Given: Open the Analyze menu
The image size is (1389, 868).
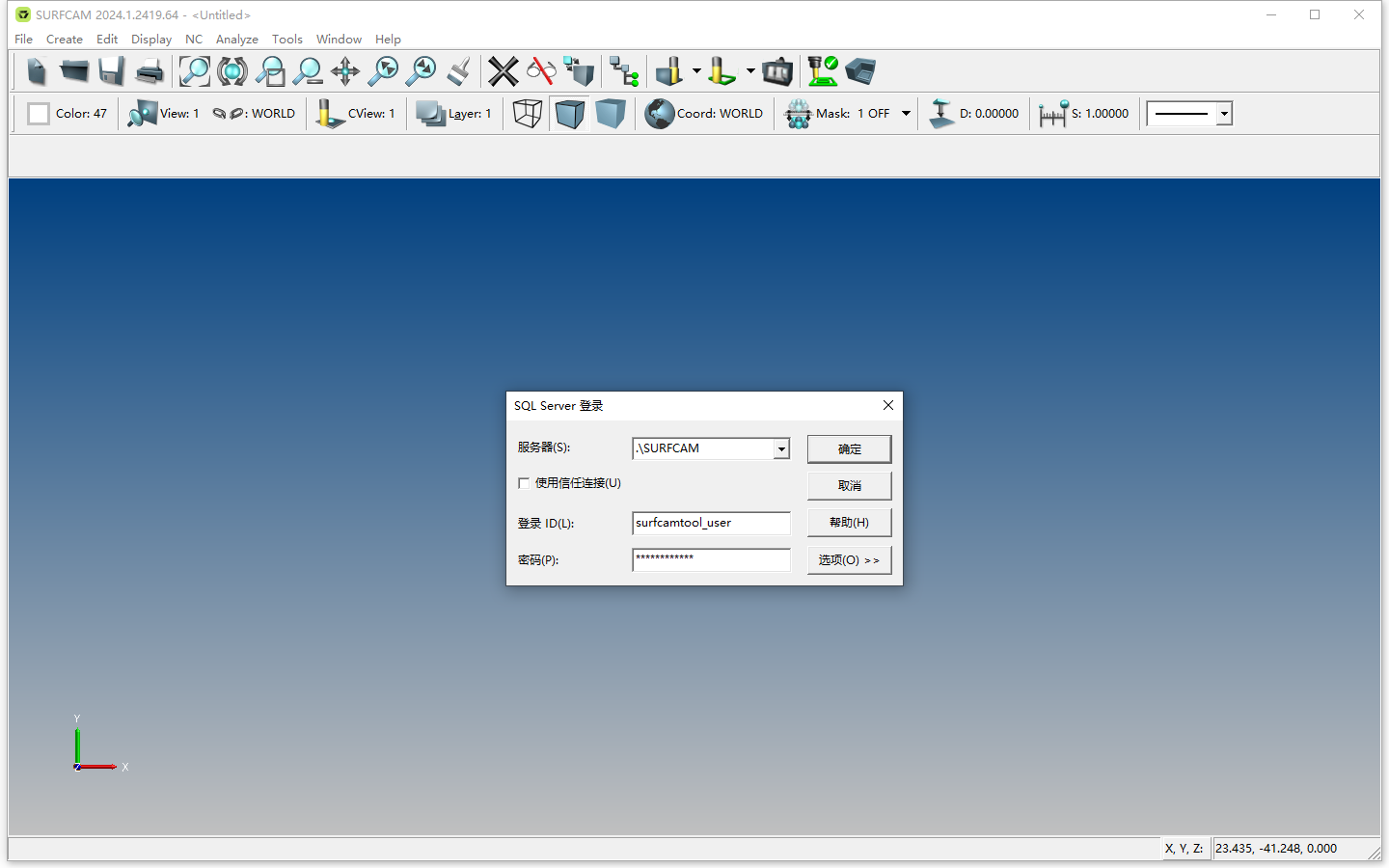Looking at the screenshot, I should (x=237, y=40).
